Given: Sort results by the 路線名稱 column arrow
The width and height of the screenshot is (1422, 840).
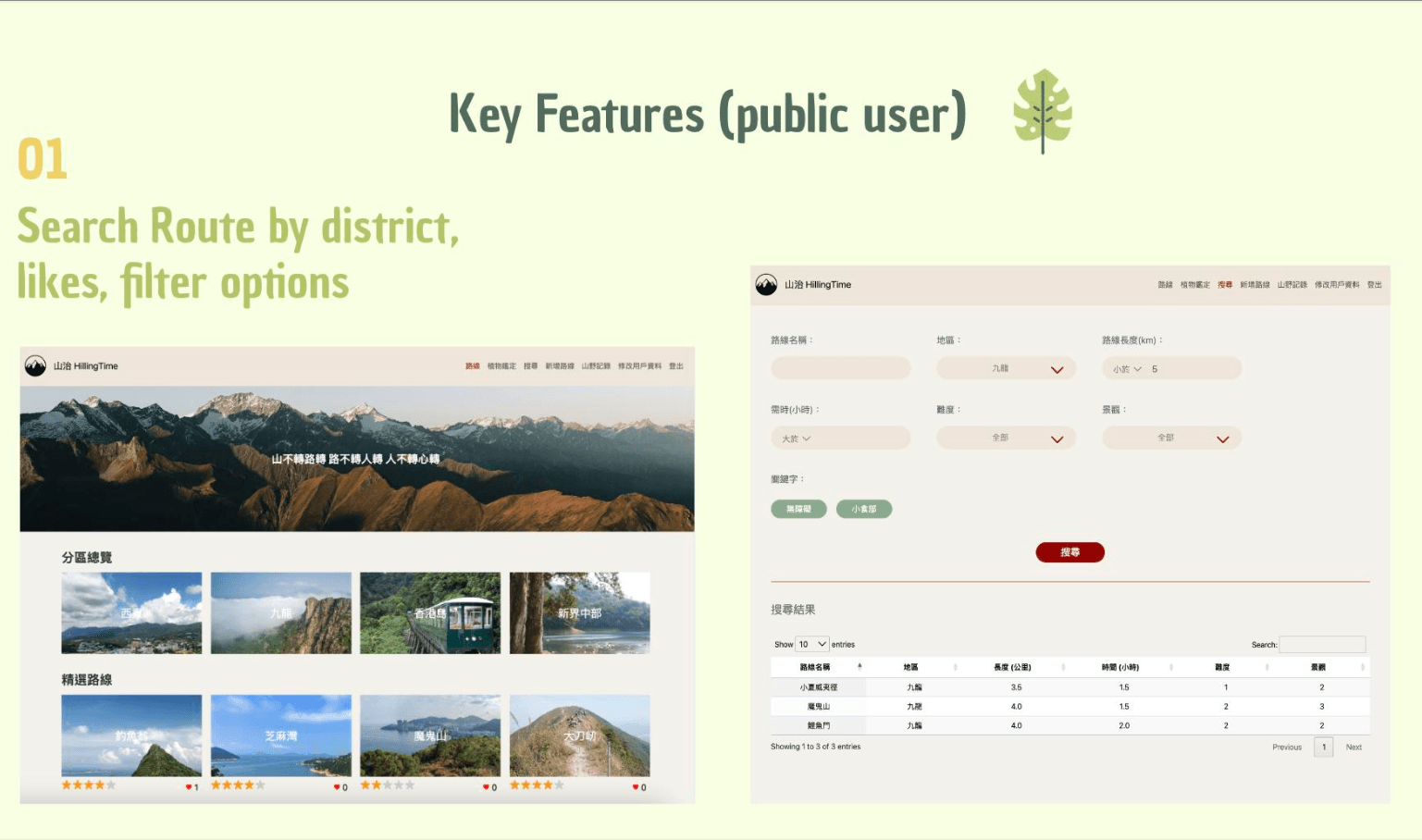Looking at the screenshot, I should (x=859, y=667).
